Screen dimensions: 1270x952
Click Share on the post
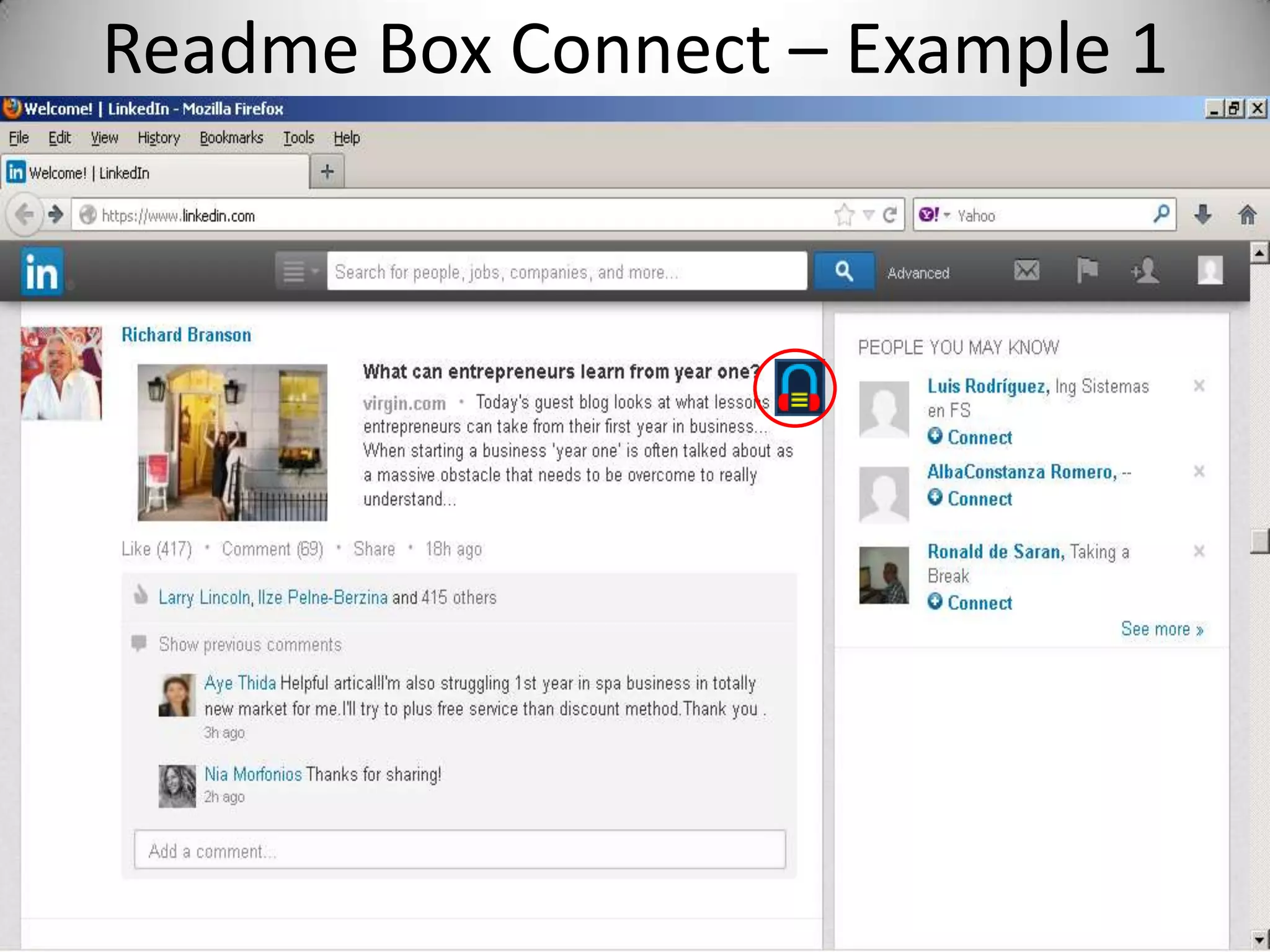tap(375, 549)
